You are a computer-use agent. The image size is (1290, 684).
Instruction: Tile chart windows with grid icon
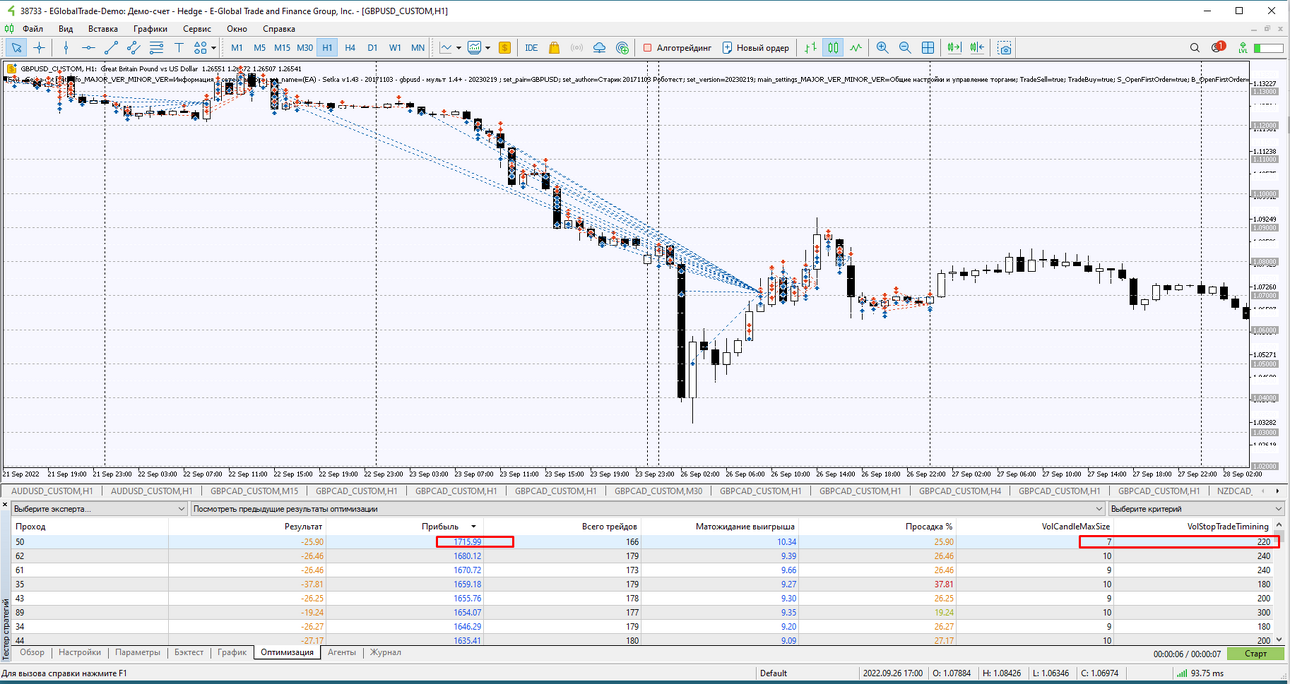click(928, 47)
